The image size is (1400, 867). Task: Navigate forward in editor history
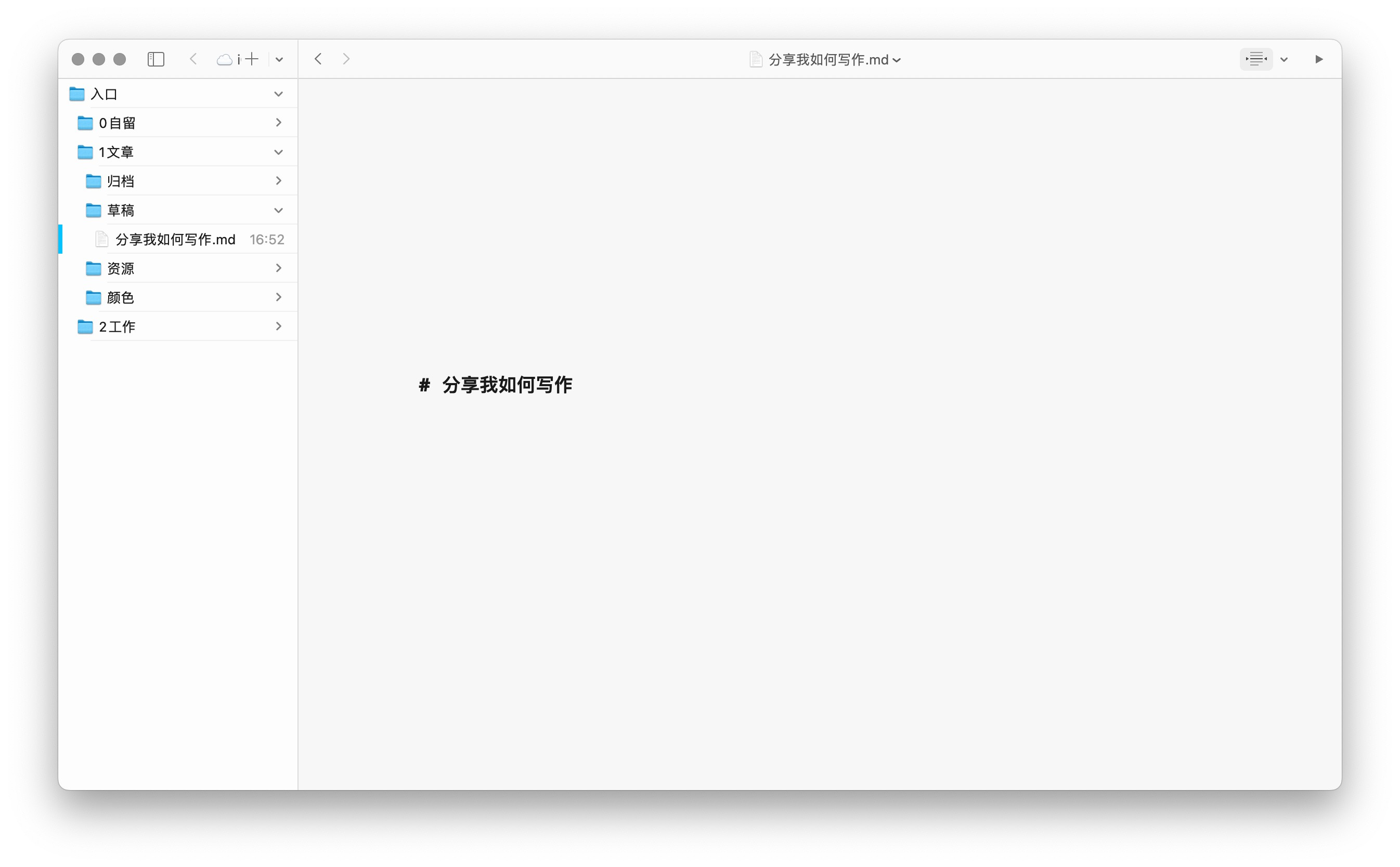(346, 59)
